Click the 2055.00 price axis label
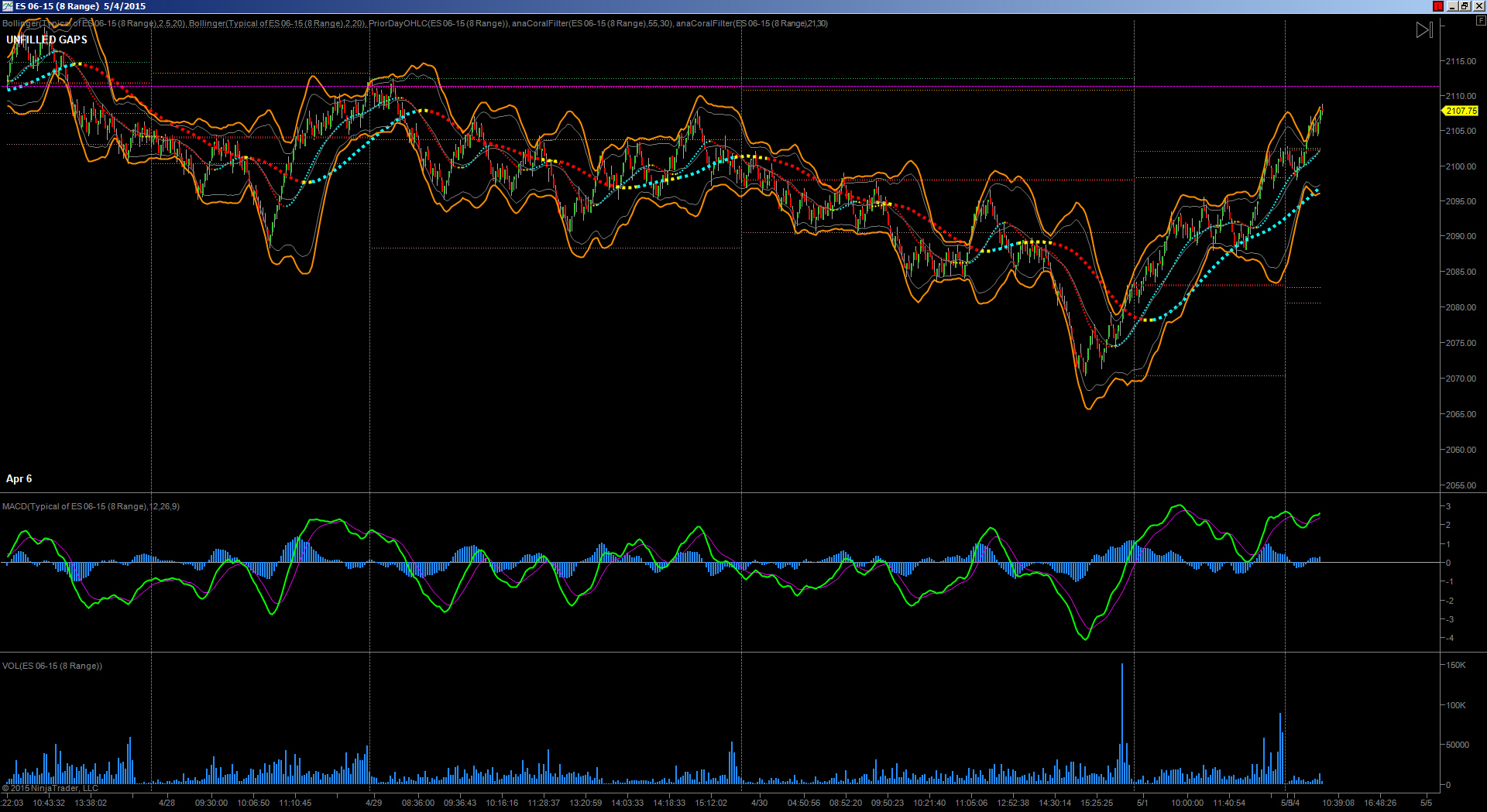1487x812 pixels. coord(1461,485)
